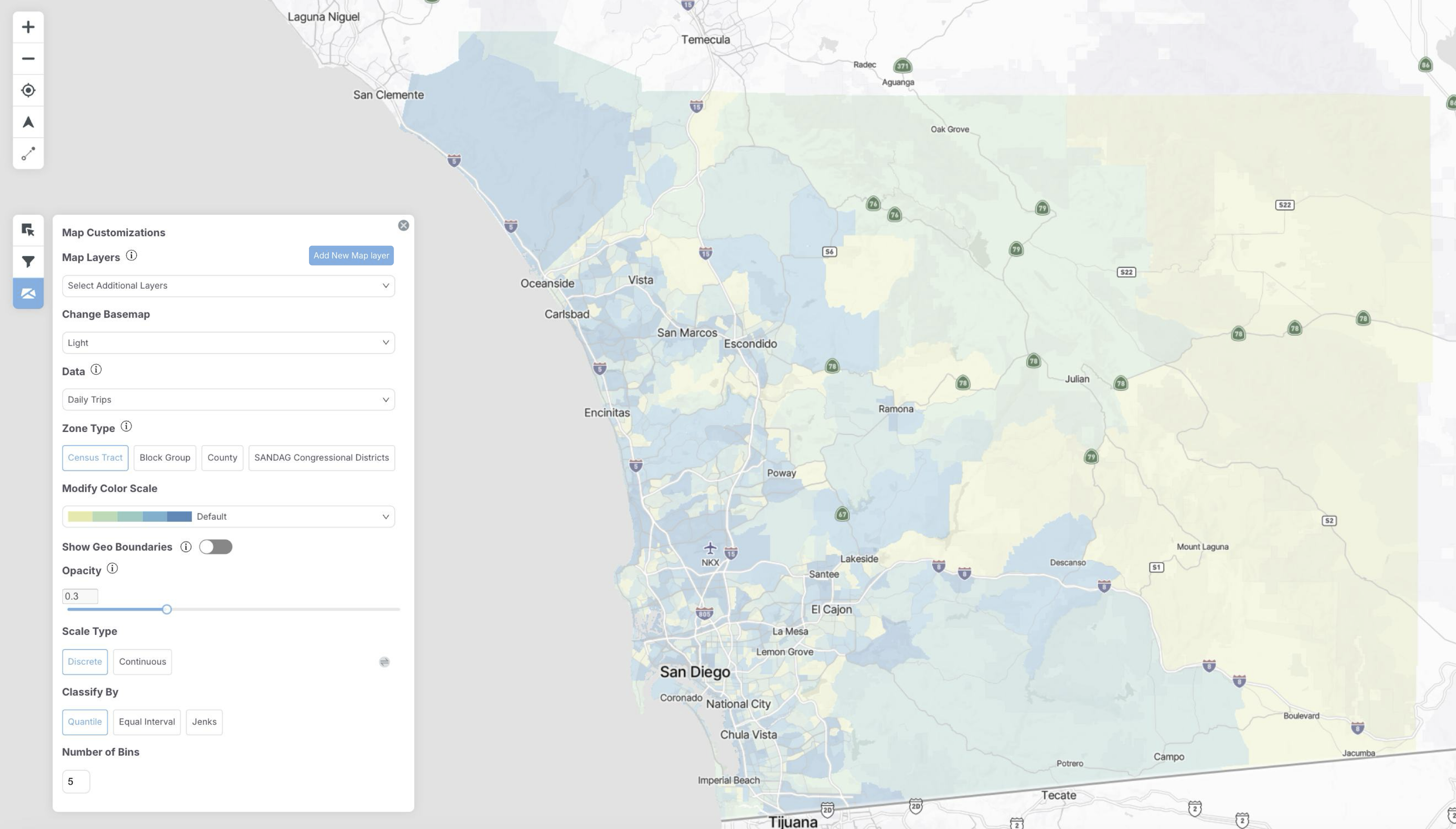Click the opacity slider handle
This screenshot has height=829, width=1456.
[166, 609]
